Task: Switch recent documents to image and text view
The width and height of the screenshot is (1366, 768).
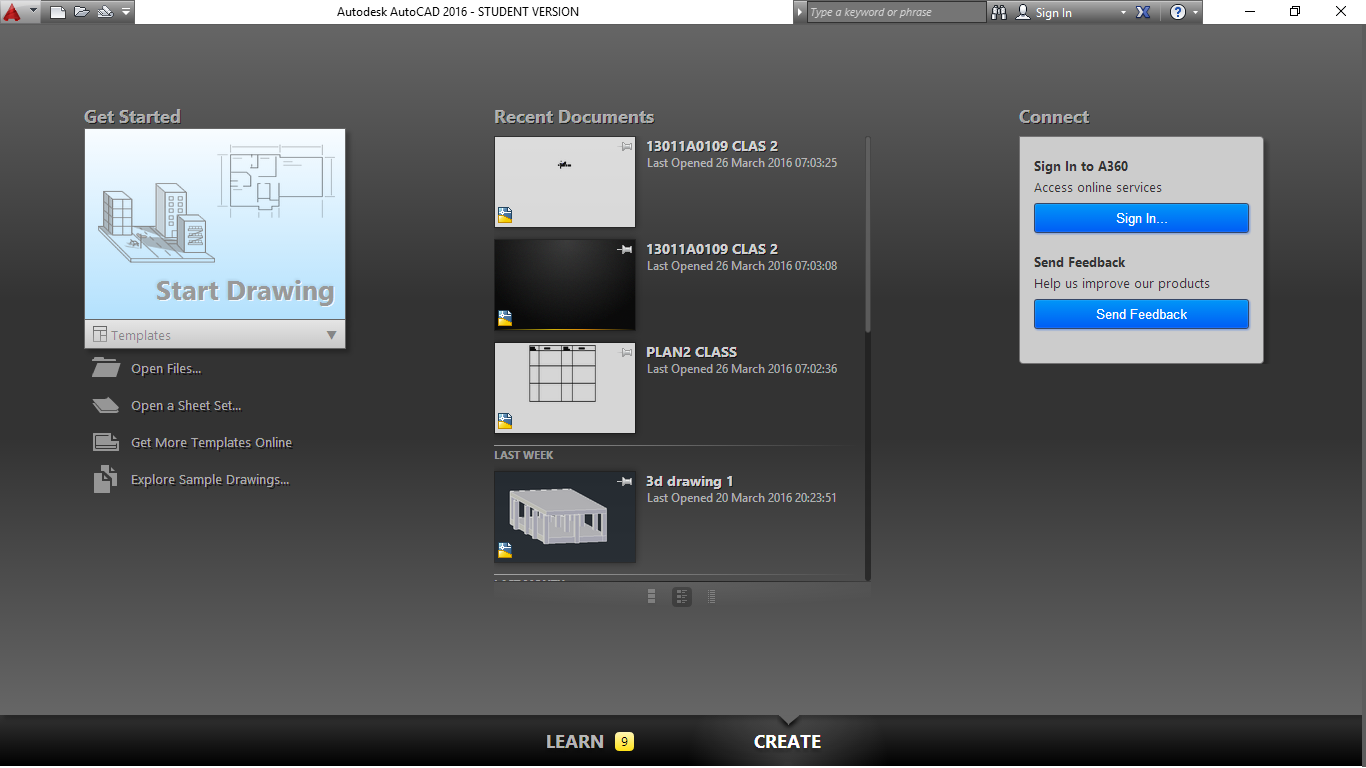Action: coord(682,597)
